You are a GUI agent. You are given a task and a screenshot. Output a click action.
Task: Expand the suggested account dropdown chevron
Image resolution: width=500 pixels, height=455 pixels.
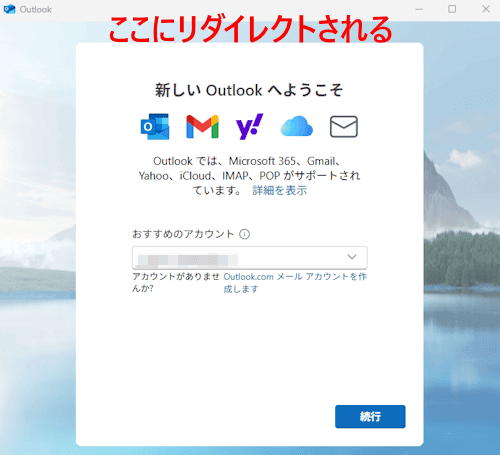(x=352, y=257)
